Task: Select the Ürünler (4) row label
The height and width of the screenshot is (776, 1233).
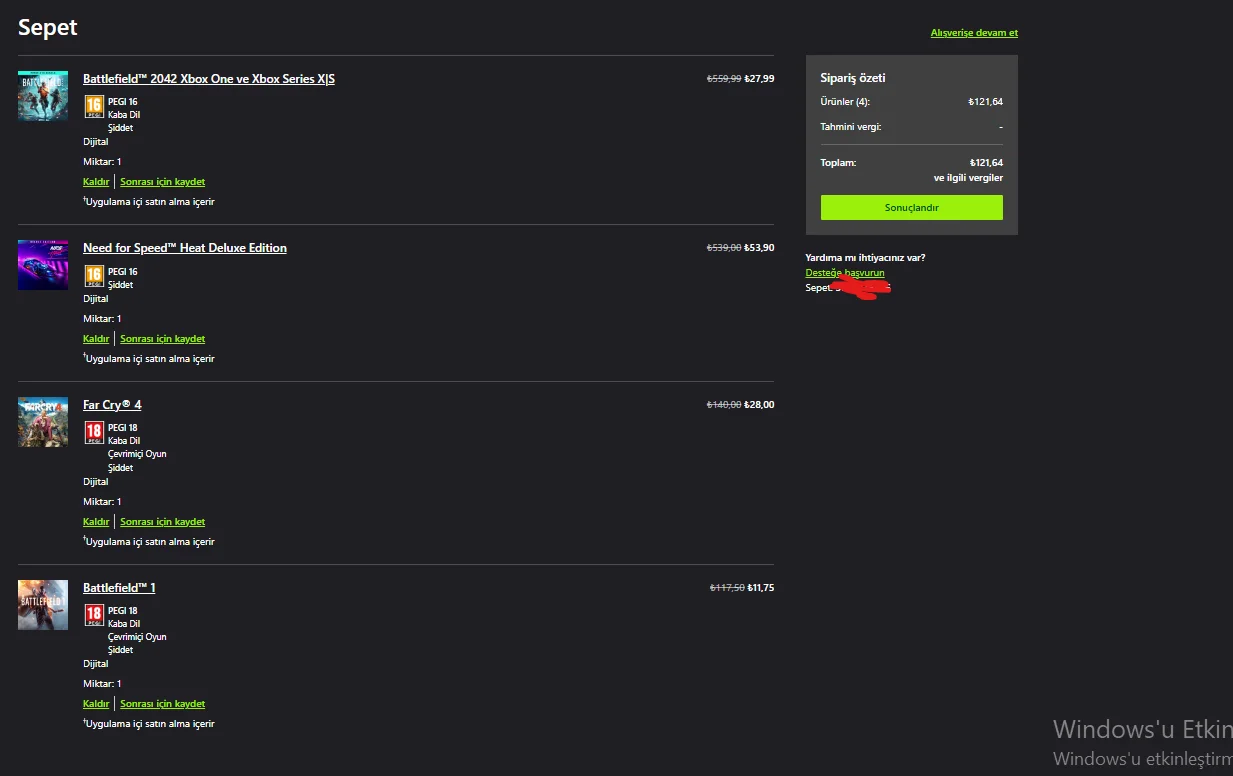Action: pos(845,102)
